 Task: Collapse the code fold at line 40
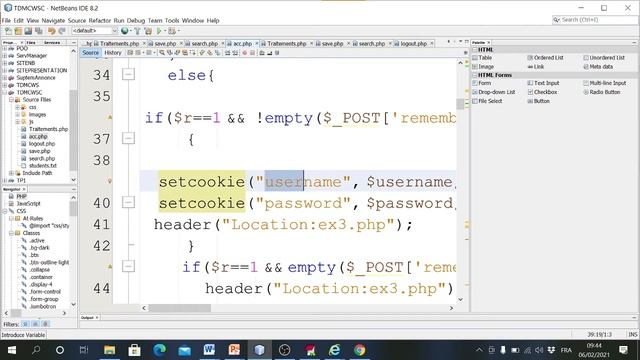(128, 202)
